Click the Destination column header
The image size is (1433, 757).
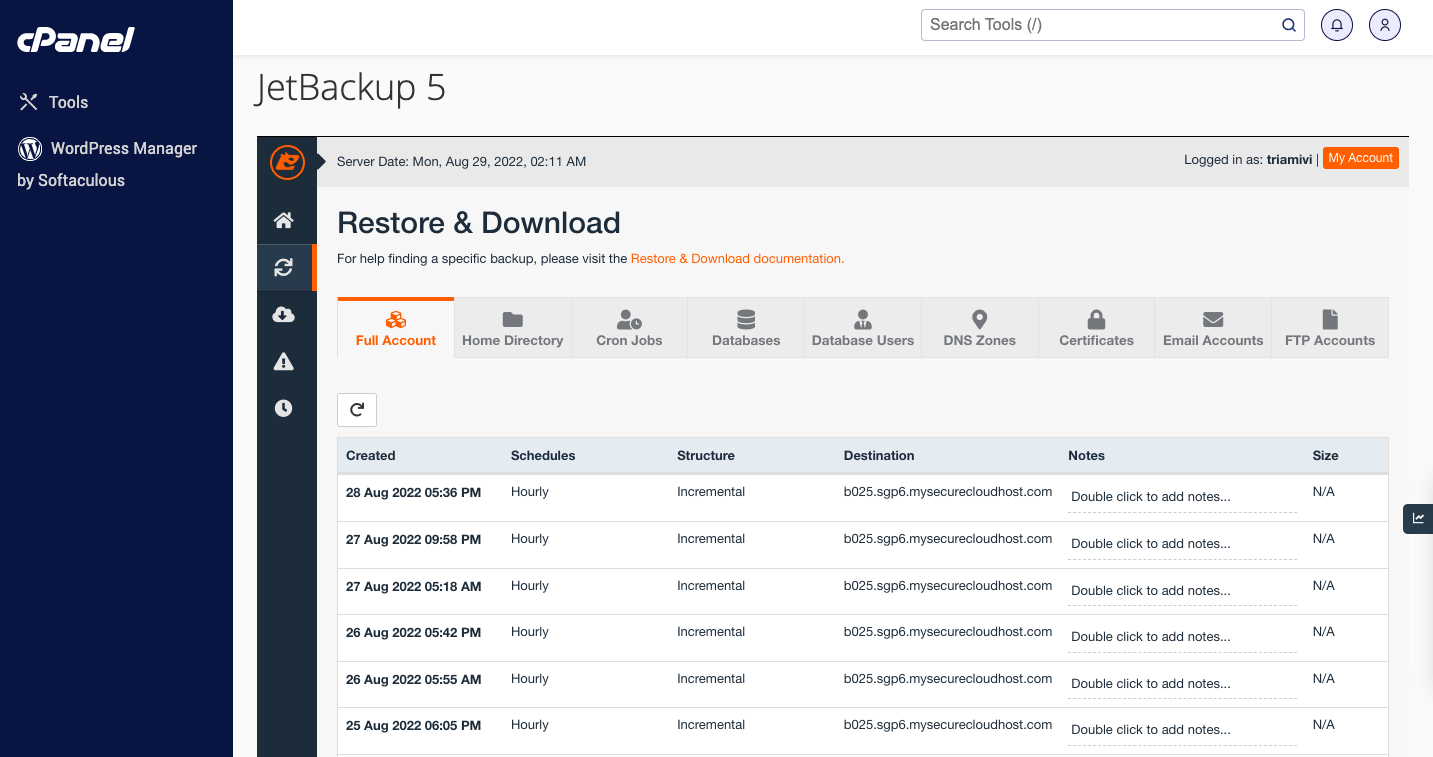[879, 455]
